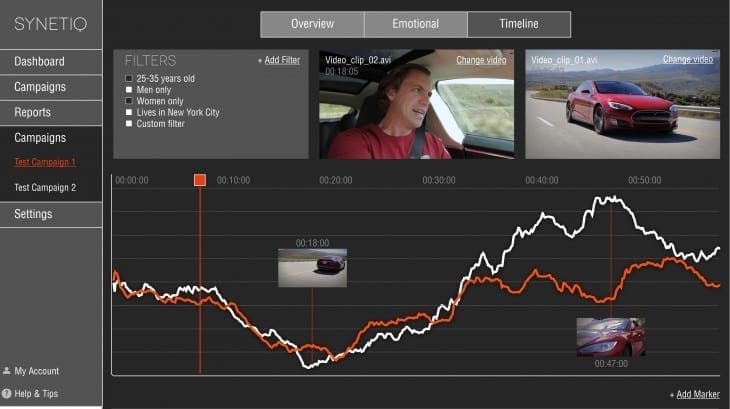Click the My Account person icon
Image resolution: width=730 pixels, height=409 pixels.
click(7, 371)
